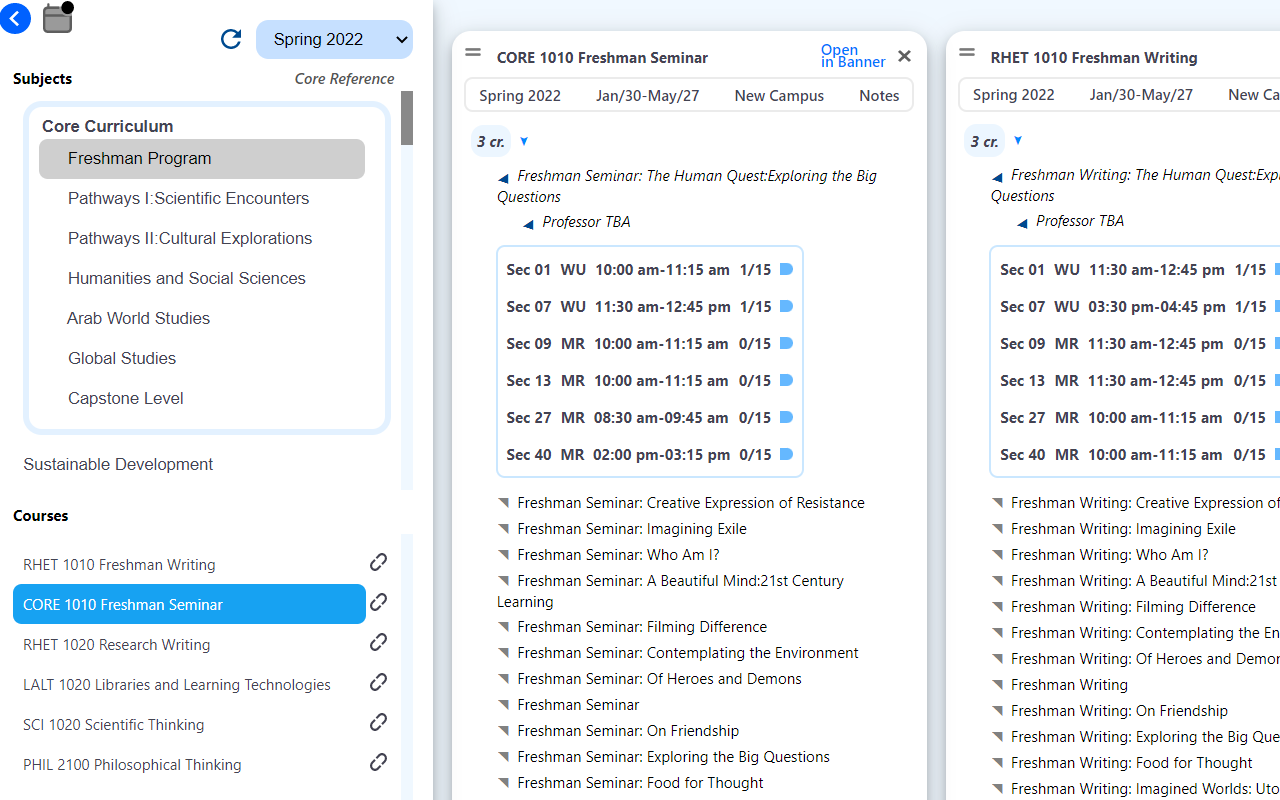
Task: Open the calendar schedule icon
Action: [x=58, y=17]
